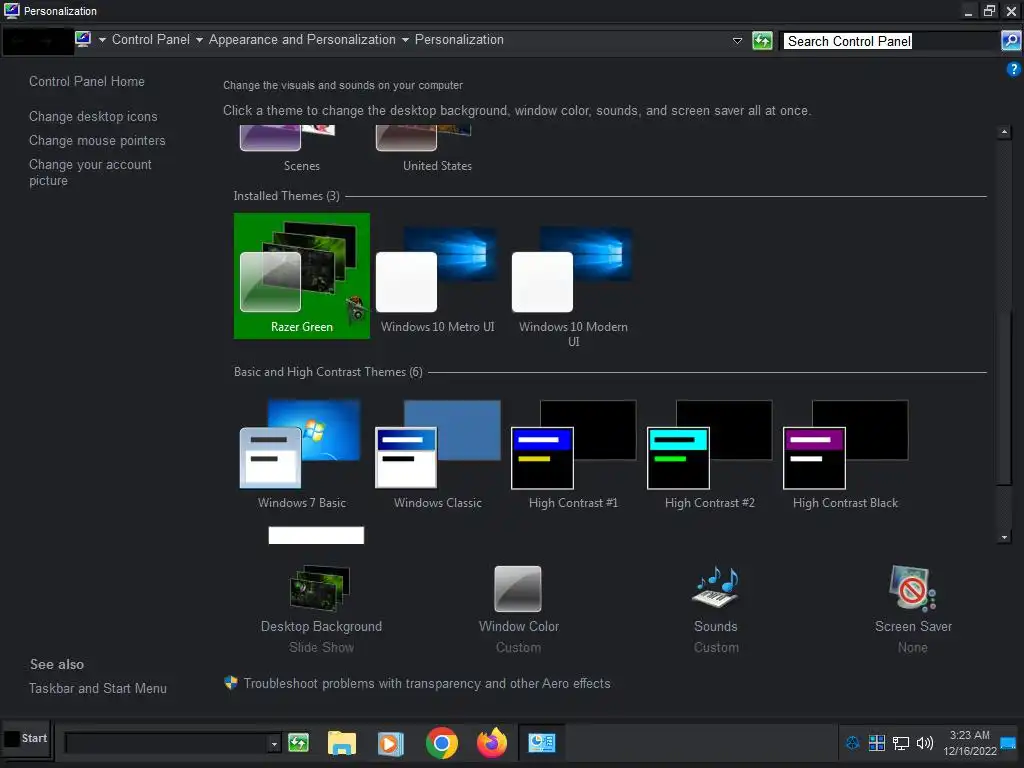Go to Control Panel breadcrumb
The height and width of the screenshot is (768, 1024).
point(151,39)
